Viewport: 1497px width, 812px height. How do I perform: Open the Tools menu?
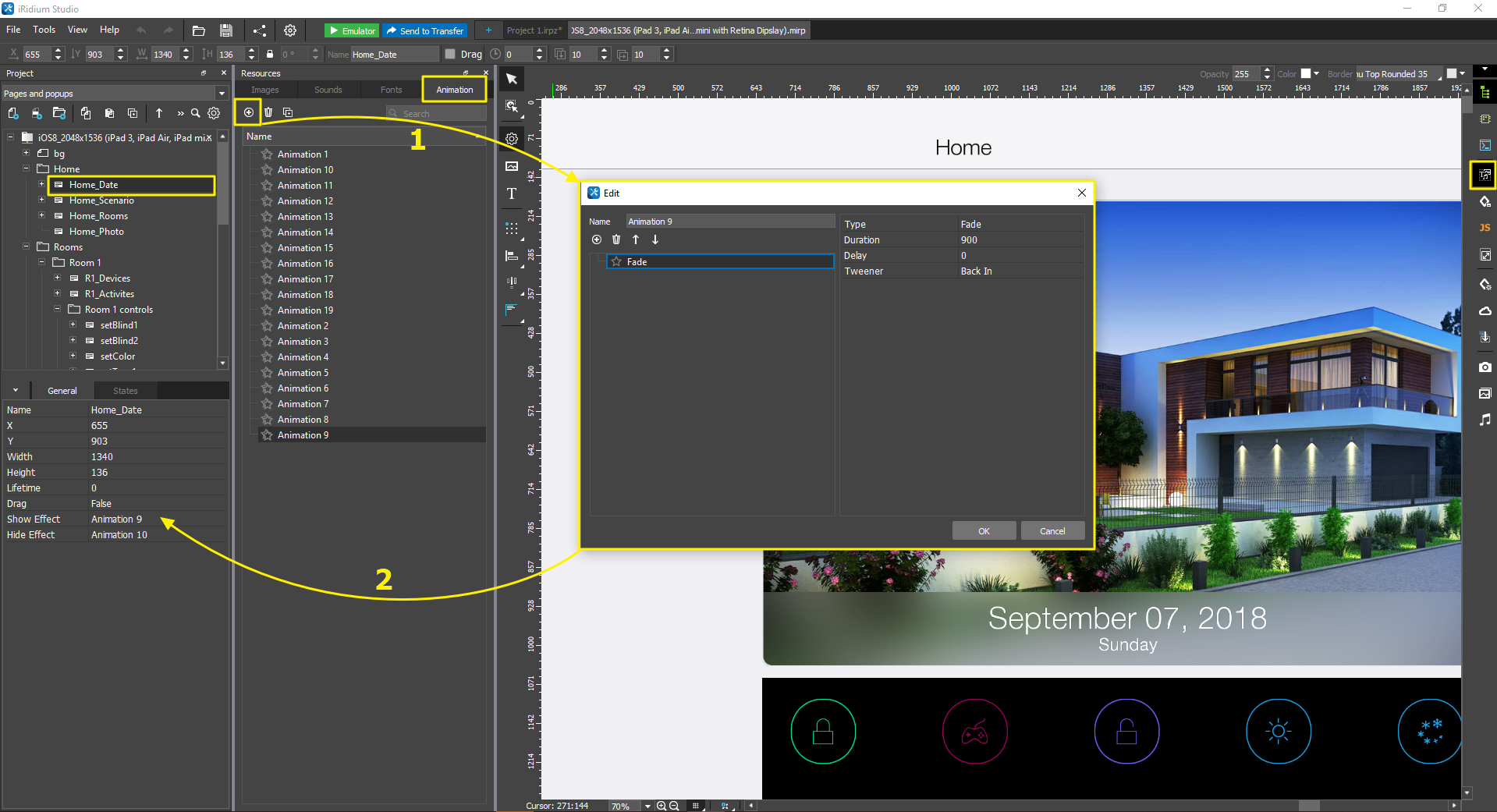(x=44, y=30)
